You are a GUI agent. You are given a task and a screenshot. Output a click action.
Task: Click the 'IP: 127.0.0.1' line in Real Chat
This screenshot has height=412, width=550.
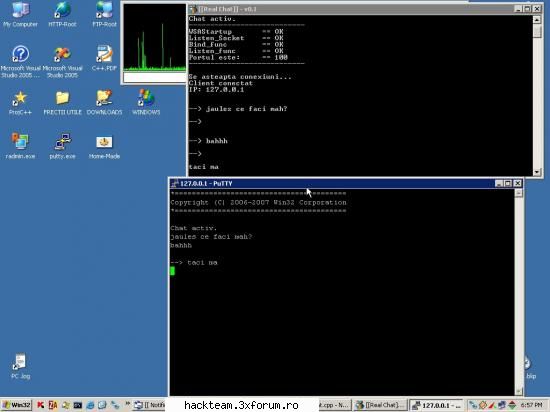pyautogui.click(x=216, y=89)
